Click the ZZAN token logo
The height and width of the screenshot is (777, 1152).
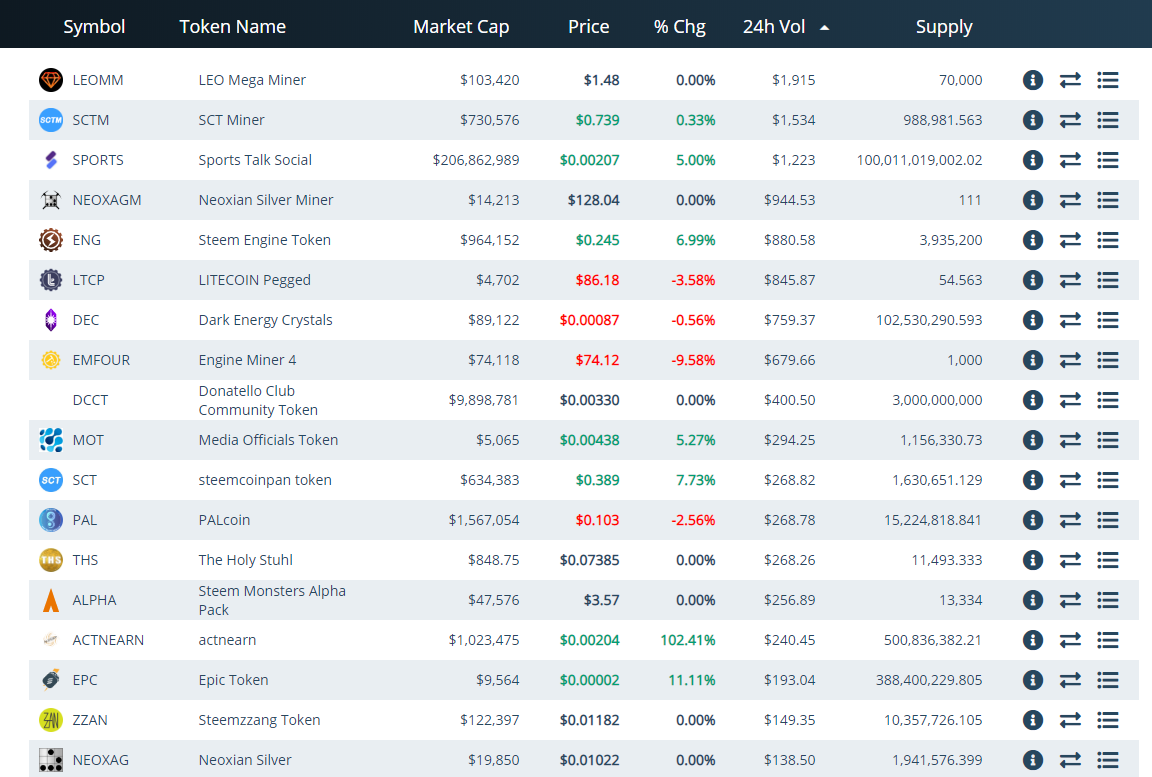(51, 720)
